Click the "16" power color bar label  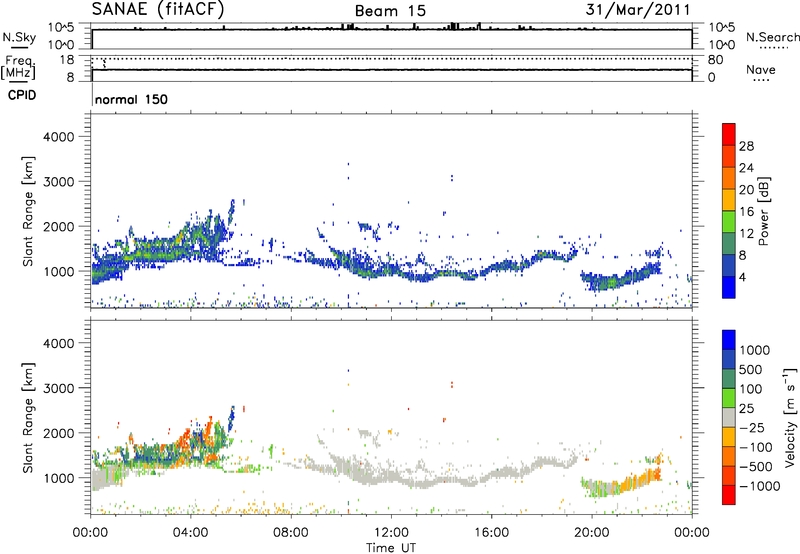pyautogui.click(x=746, y=212)
